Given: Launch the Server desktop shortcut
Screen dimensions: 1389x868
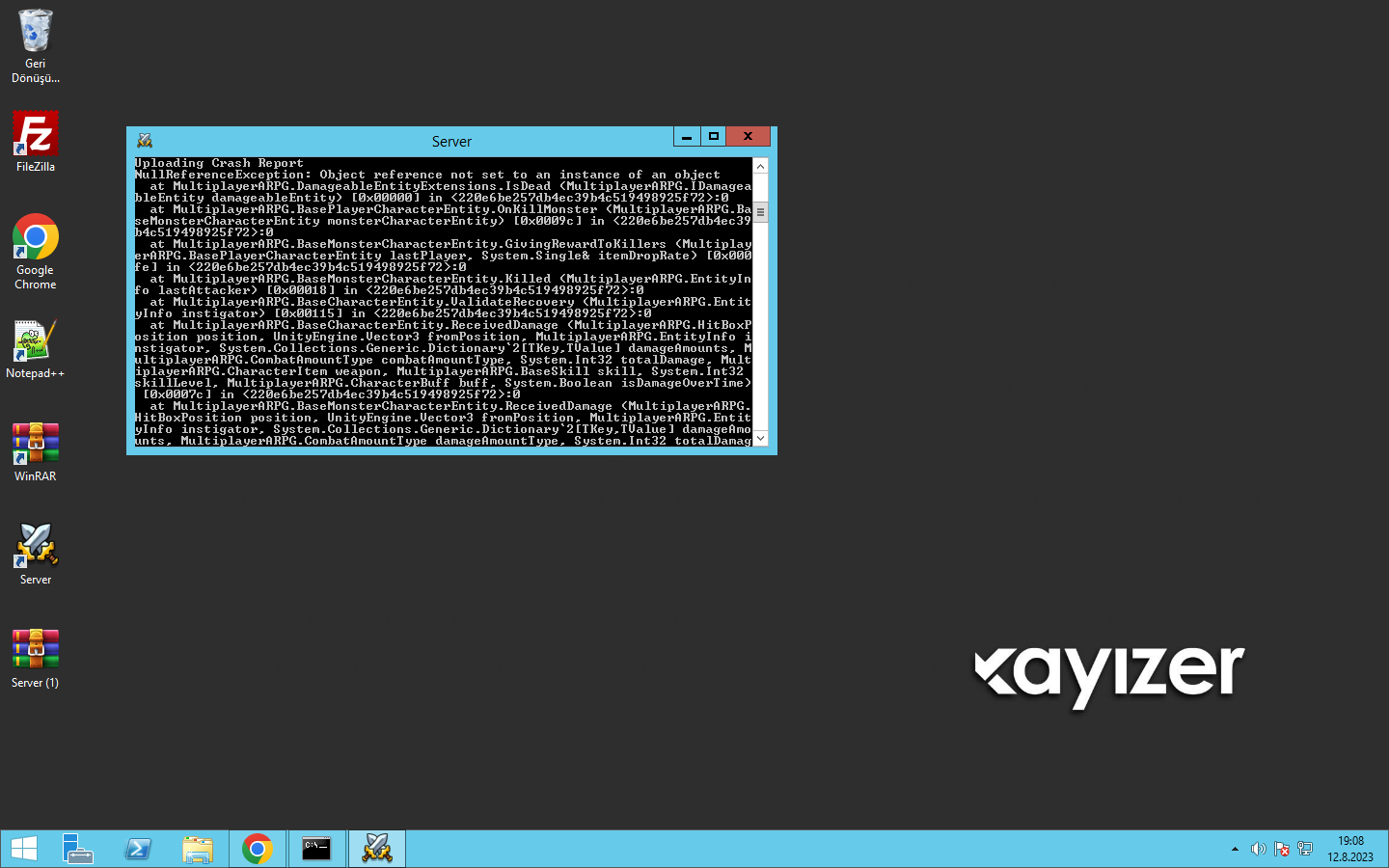Looking at the screenshot, I should [35, 547].
